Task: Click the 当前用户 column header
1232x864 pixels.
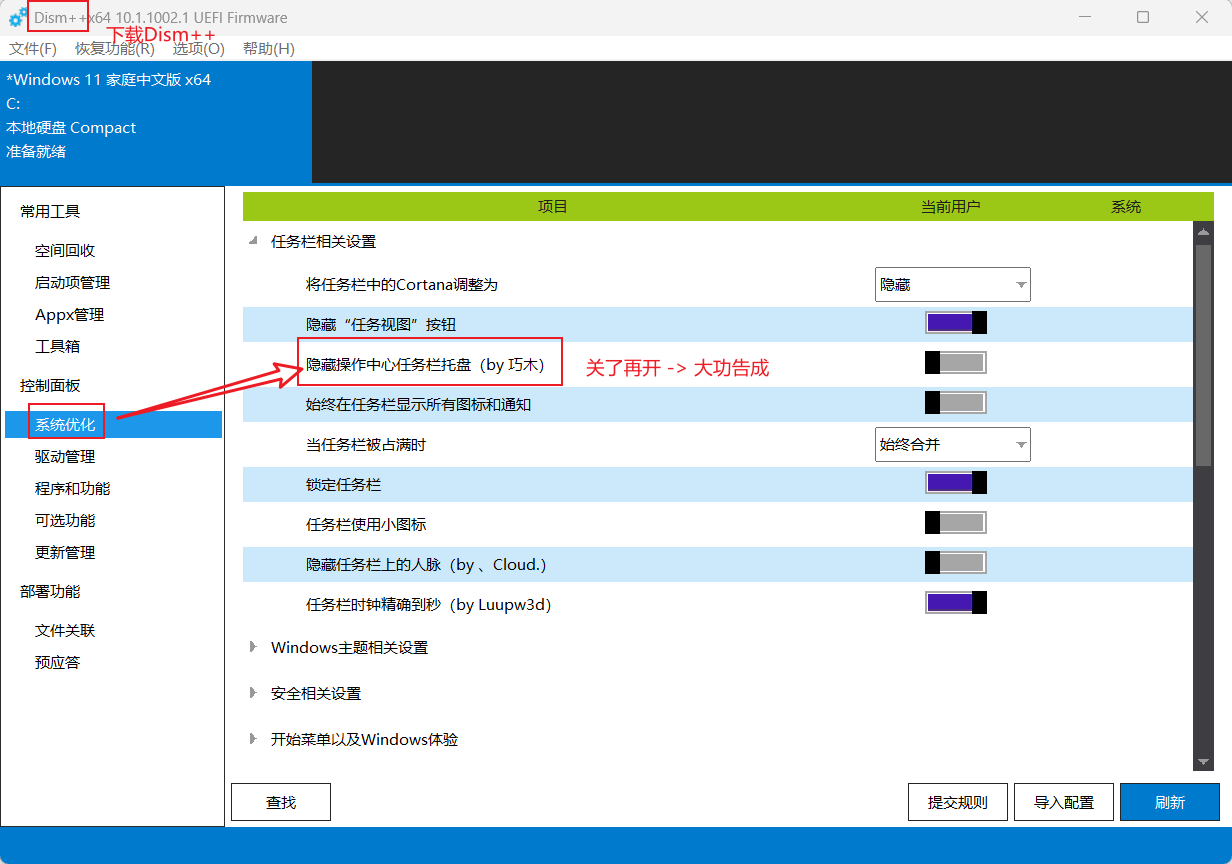Action: point(951,207)
